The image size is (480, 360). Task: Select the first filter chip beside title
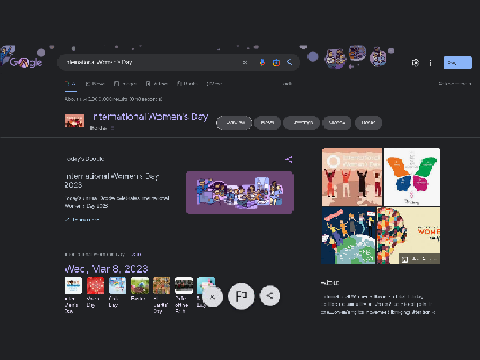(x=234, y=123)
